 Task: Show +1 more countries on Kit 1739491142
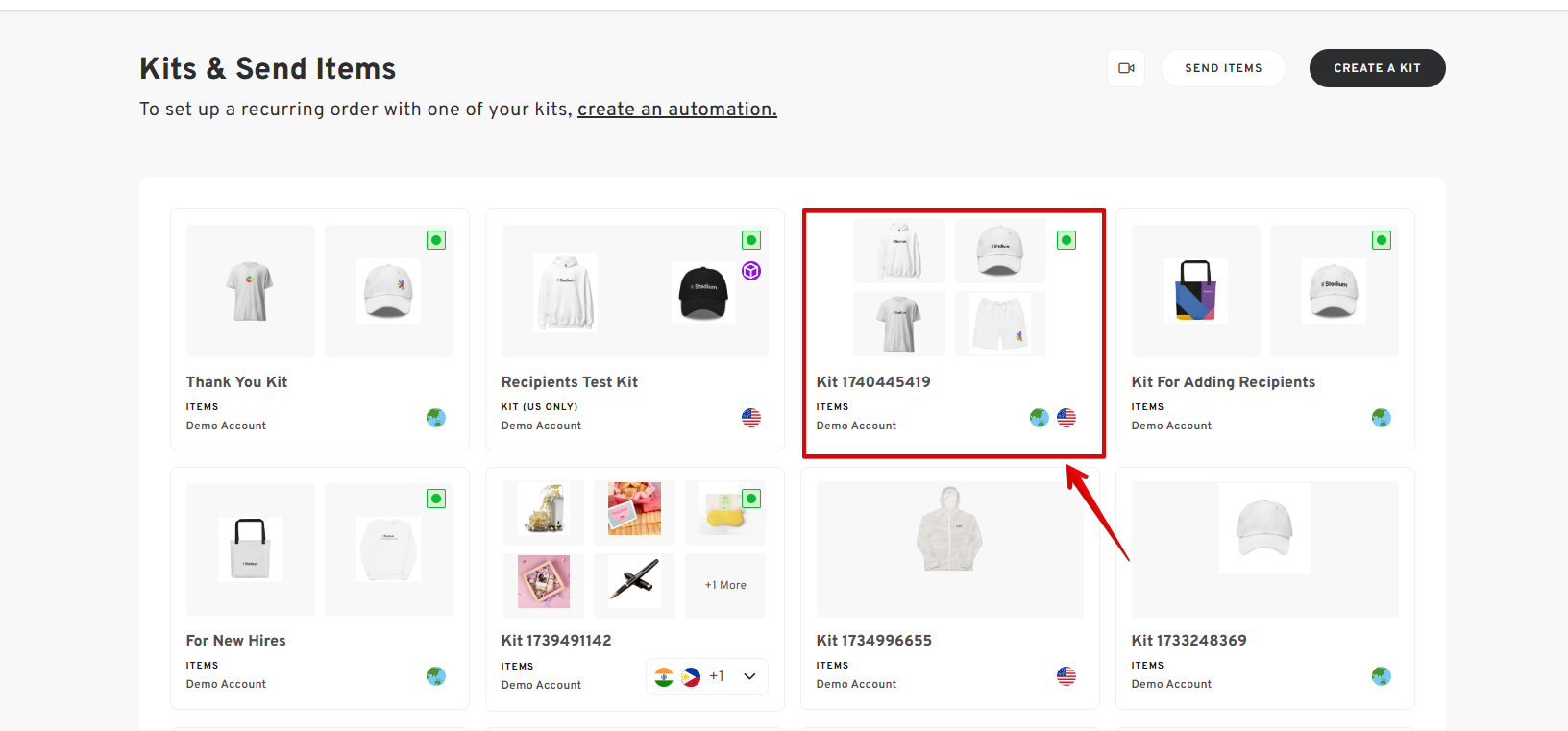coord(717,676)
